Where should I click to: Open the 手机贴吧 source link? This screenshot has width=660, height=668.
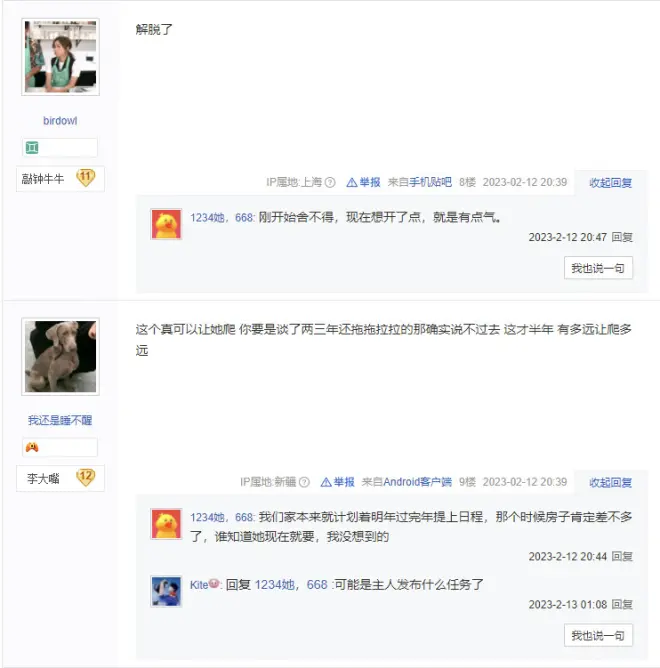(430, 182)
